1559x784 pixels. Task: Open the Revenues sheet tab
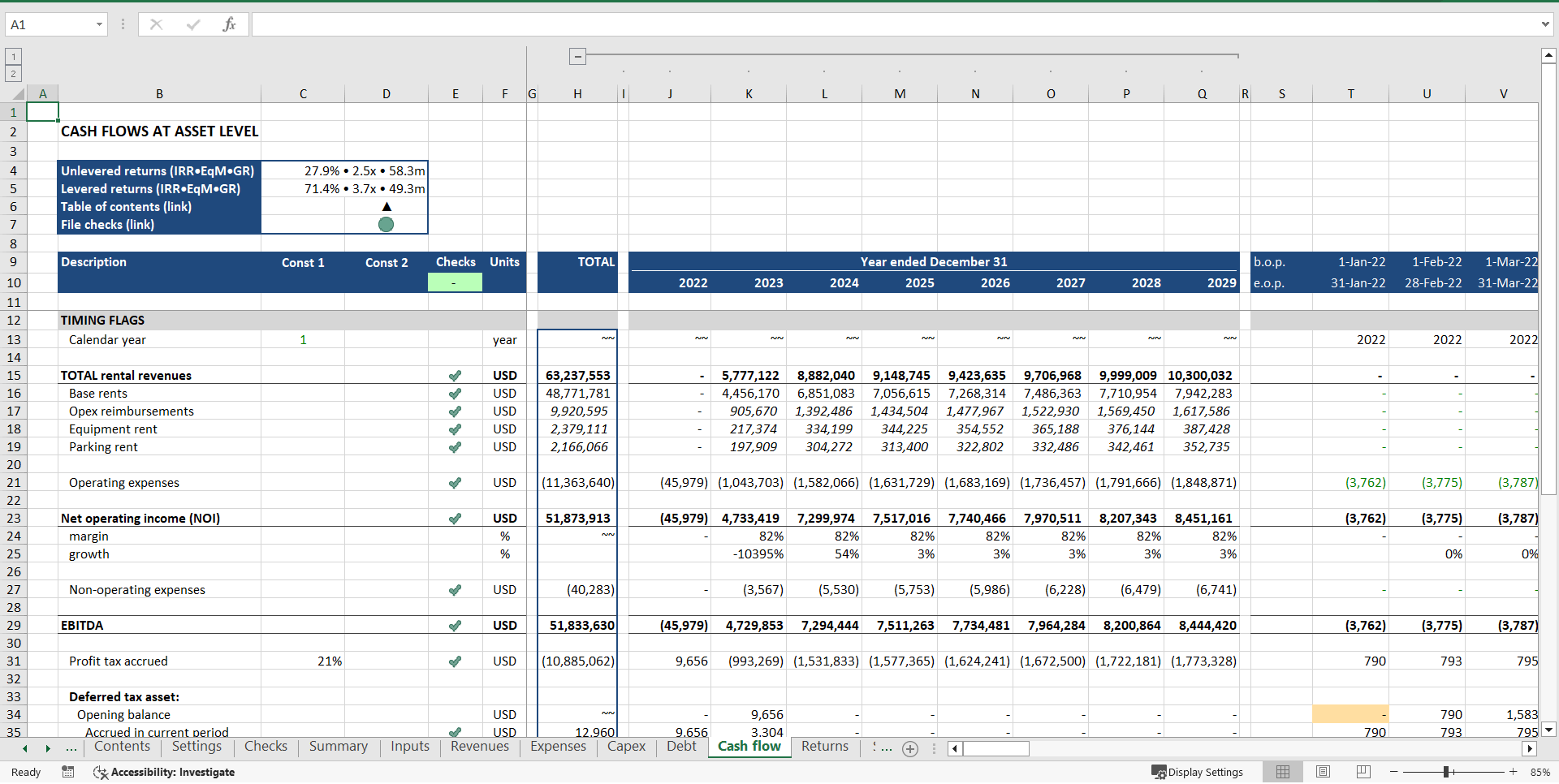point(480,747)
